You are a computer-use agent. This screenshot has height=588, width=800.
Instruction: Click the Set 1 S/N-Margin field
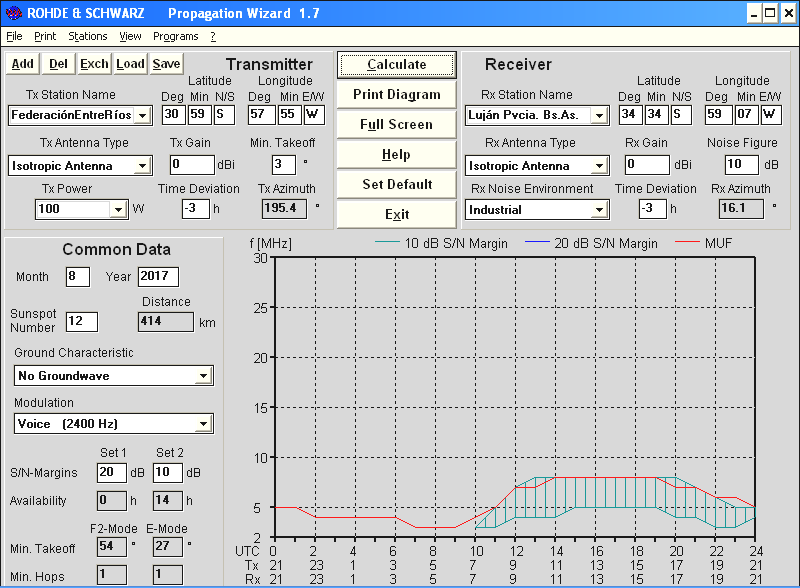coord(111,472)
